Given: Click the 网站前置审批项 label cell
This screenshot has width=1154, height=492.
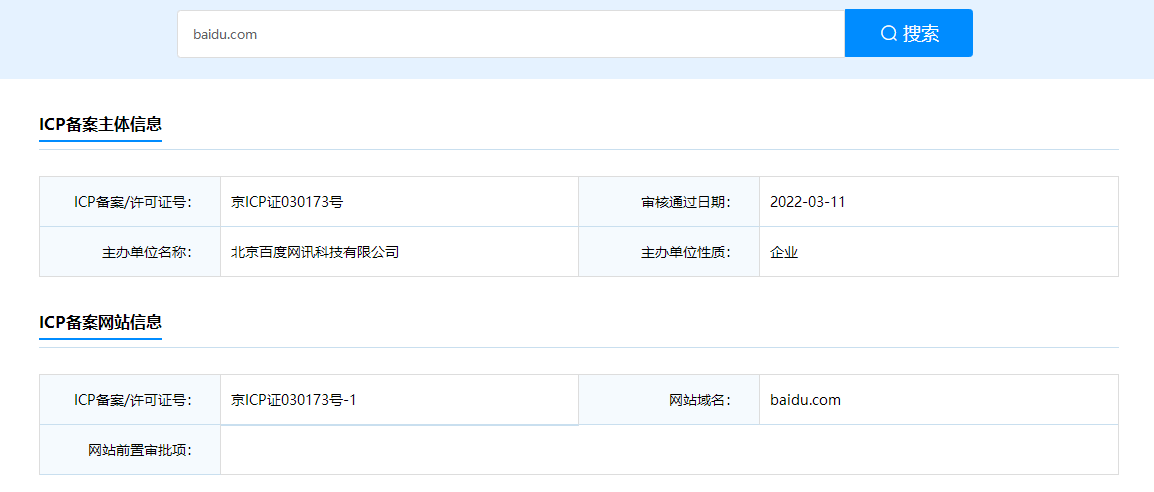Looking at the screenshot, I should click(130, 450).
